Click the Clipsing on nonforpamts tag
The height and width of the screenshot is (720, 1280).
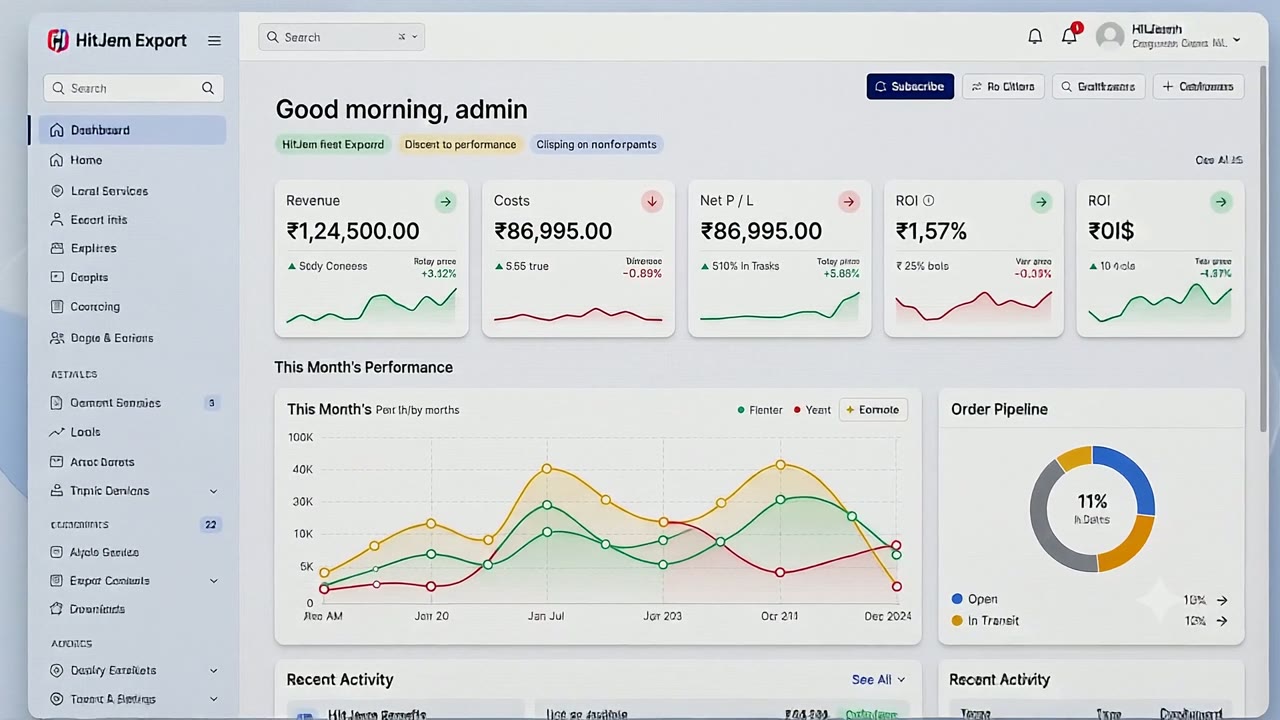tap(596, 144)
